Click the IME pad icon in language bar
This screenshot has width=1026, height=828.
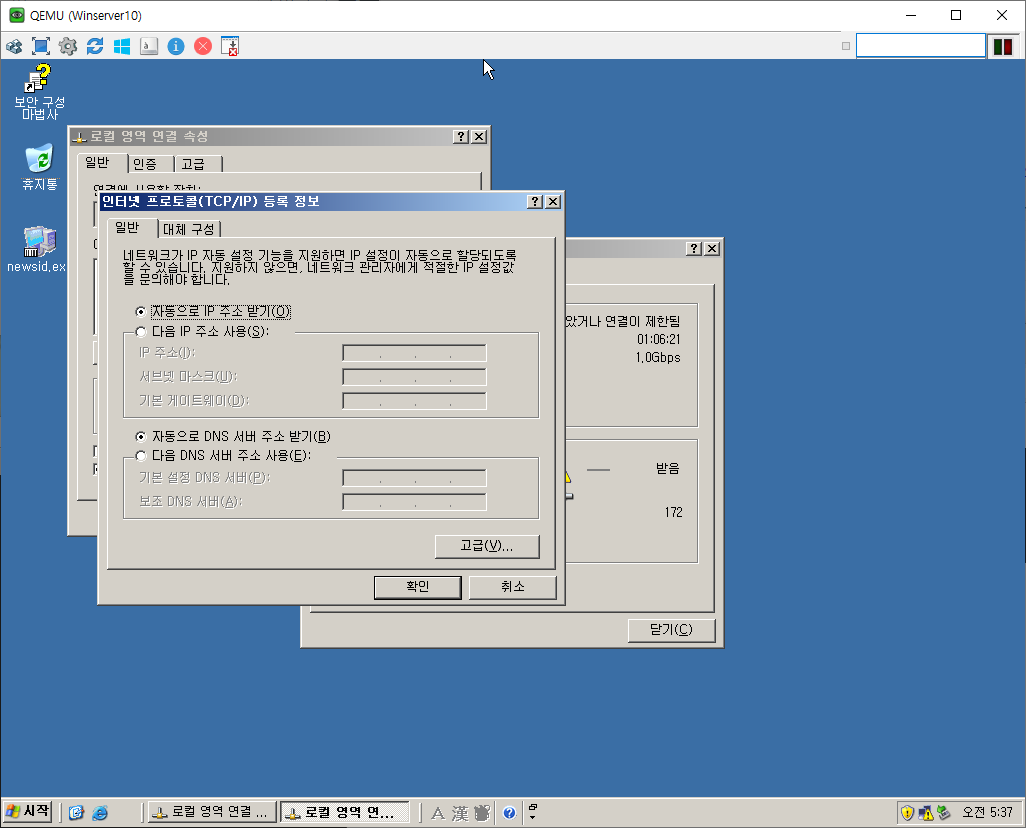tap(482, 814)
